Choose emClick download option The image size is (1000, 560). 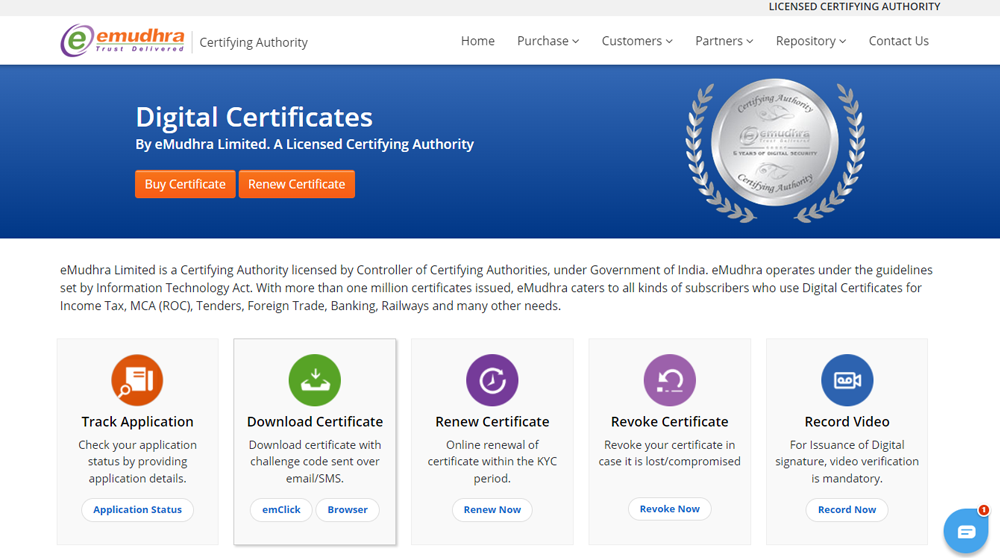[x=281, y=510]
